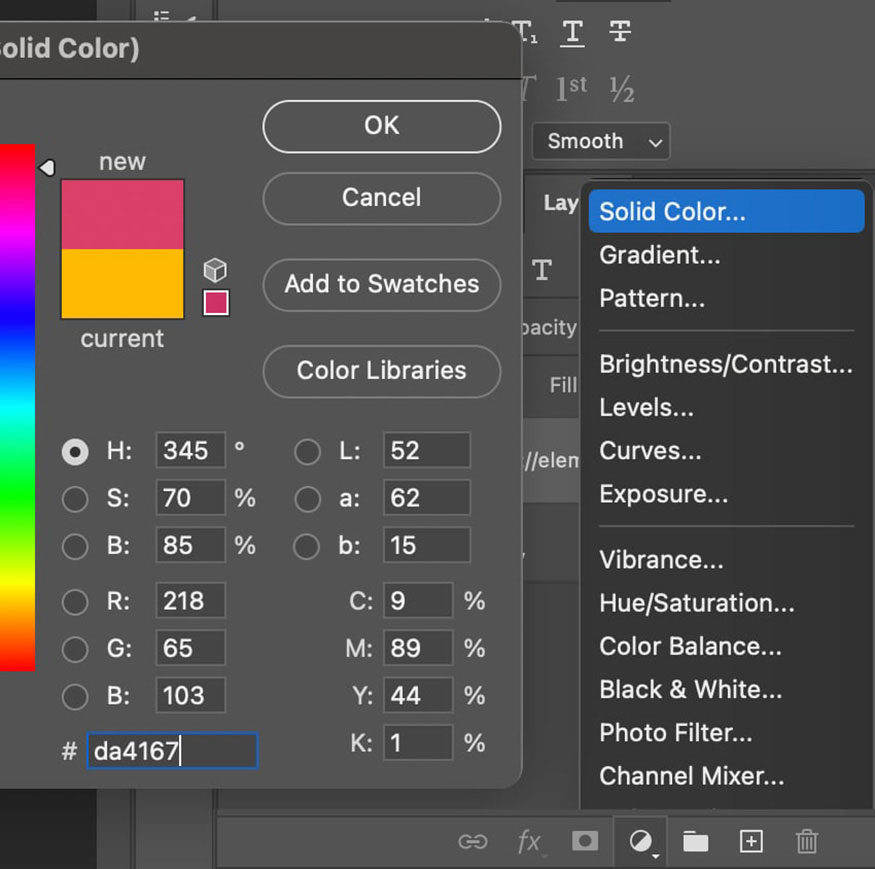875x869 pixels.
Task: Click the current yellow color swatch
Action: tap(122, 284)
